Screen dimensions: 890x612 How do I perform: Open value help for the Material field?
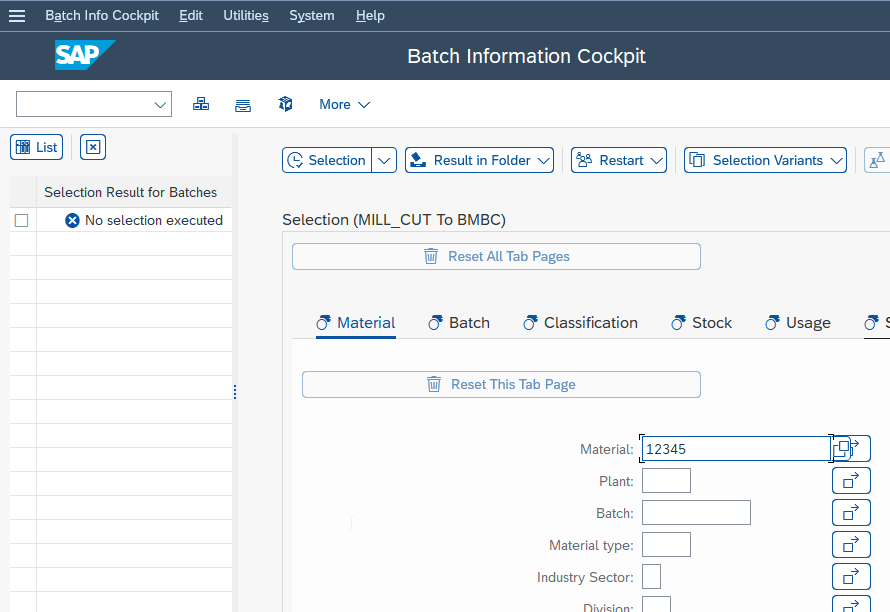[x=841, y=448]
